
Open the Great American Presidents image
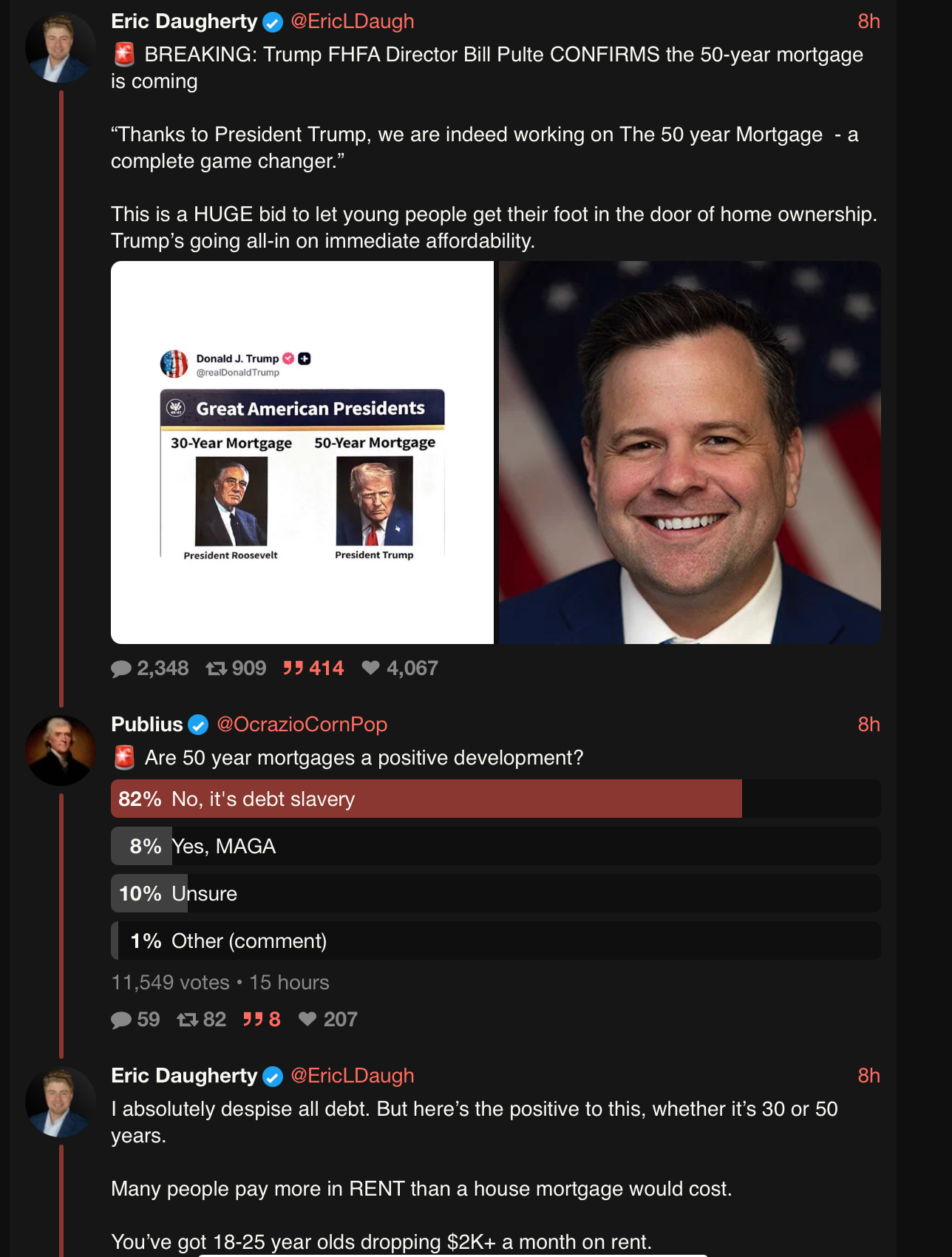tap(302, 453)
